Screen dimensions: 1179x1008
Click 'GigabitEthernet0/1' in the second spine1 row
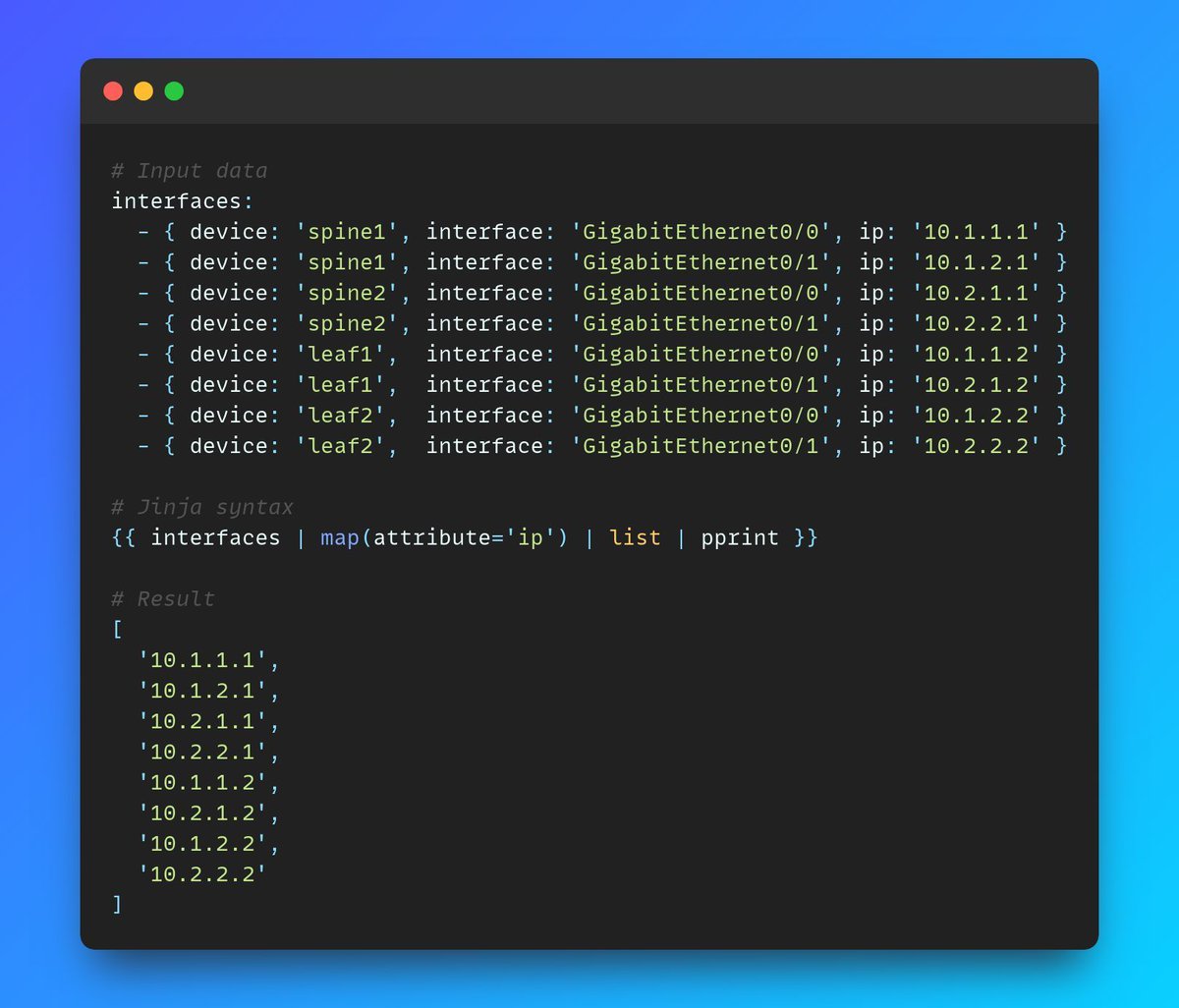702,262
